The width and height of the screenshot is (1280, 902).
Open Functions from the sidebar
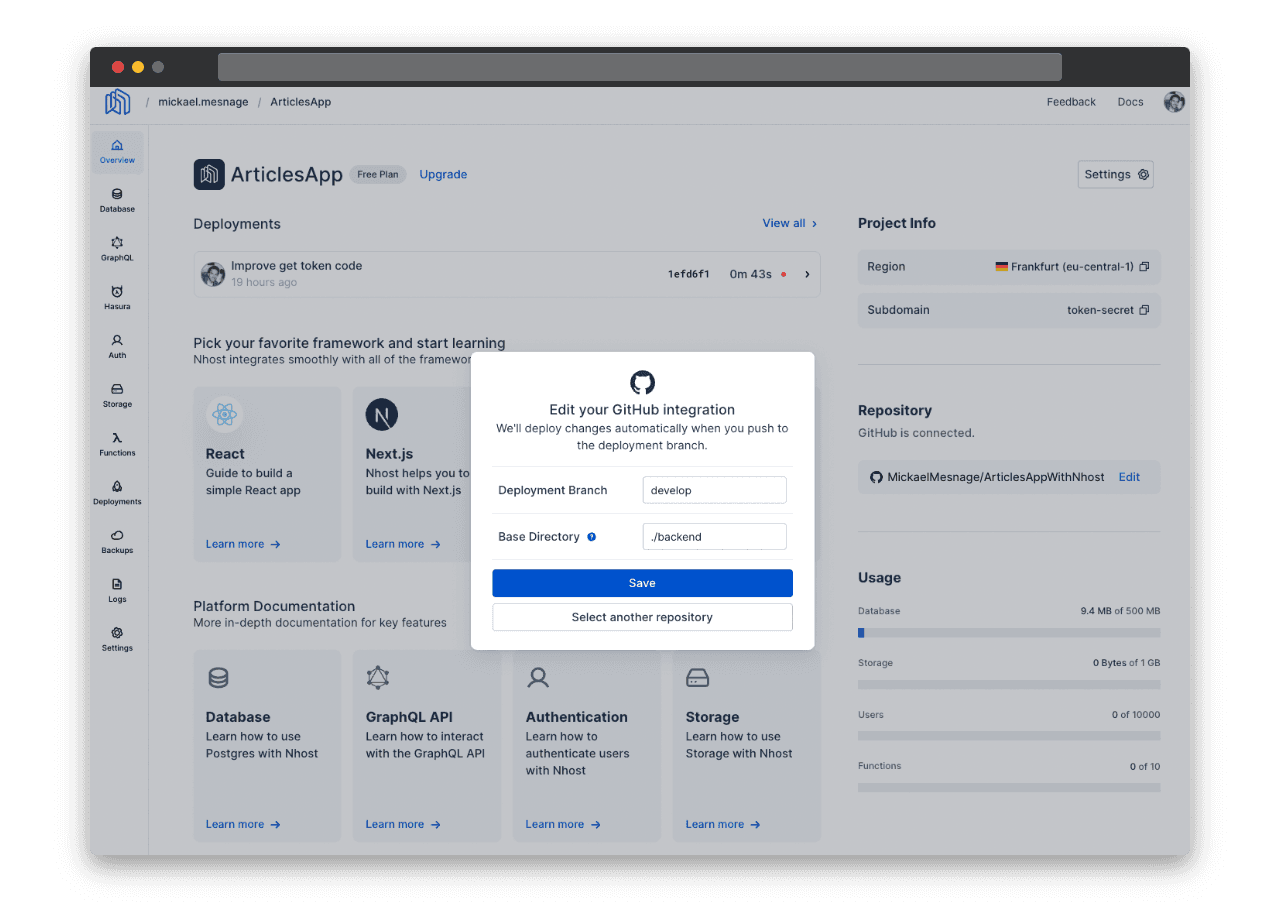117,444
